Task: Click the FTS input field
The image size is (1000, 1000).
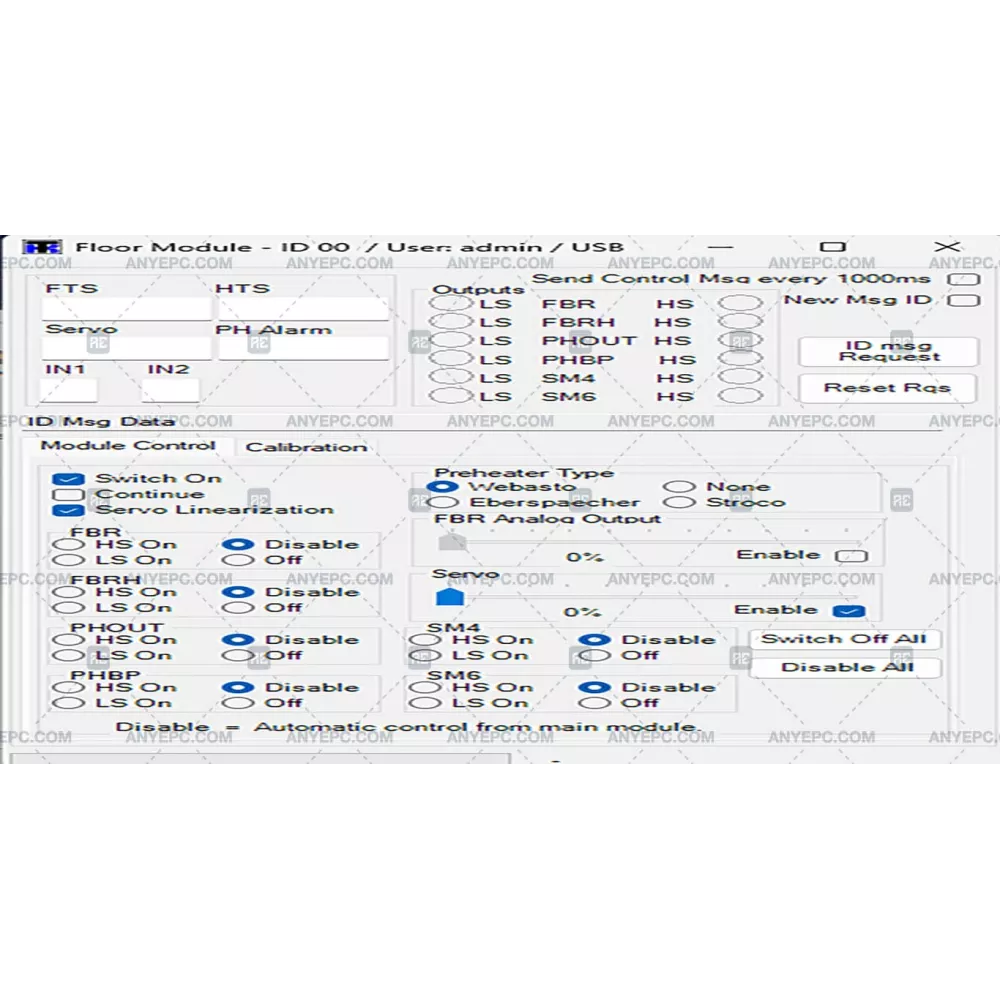Action: [125, 309]
